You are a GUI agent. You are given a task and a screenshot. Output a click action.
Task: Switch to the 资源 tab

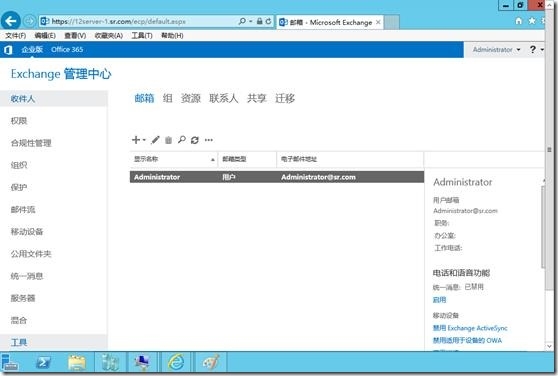[191, 98]
